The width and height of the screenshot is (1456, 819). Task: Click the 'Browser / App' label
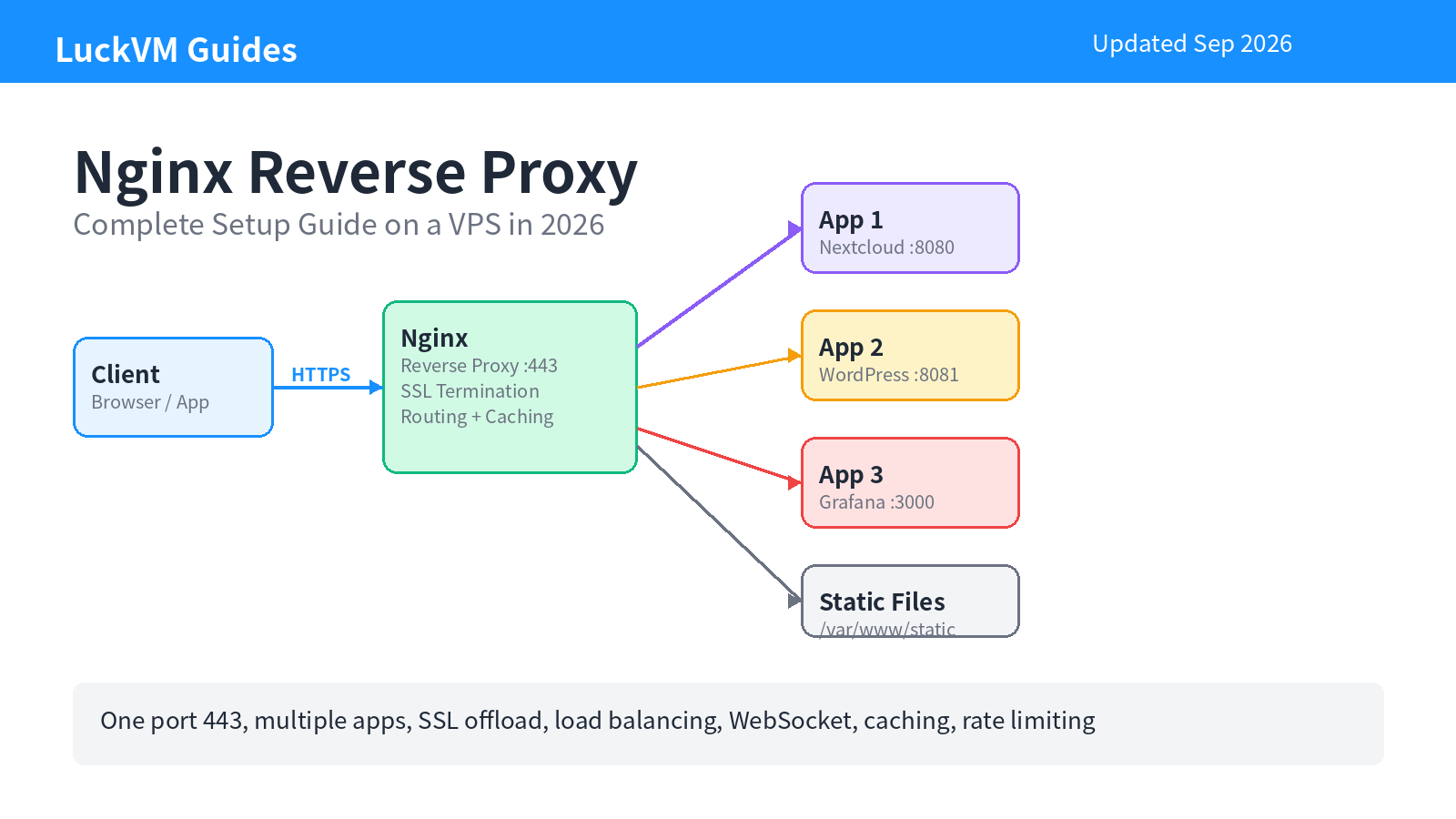(150, 402)
